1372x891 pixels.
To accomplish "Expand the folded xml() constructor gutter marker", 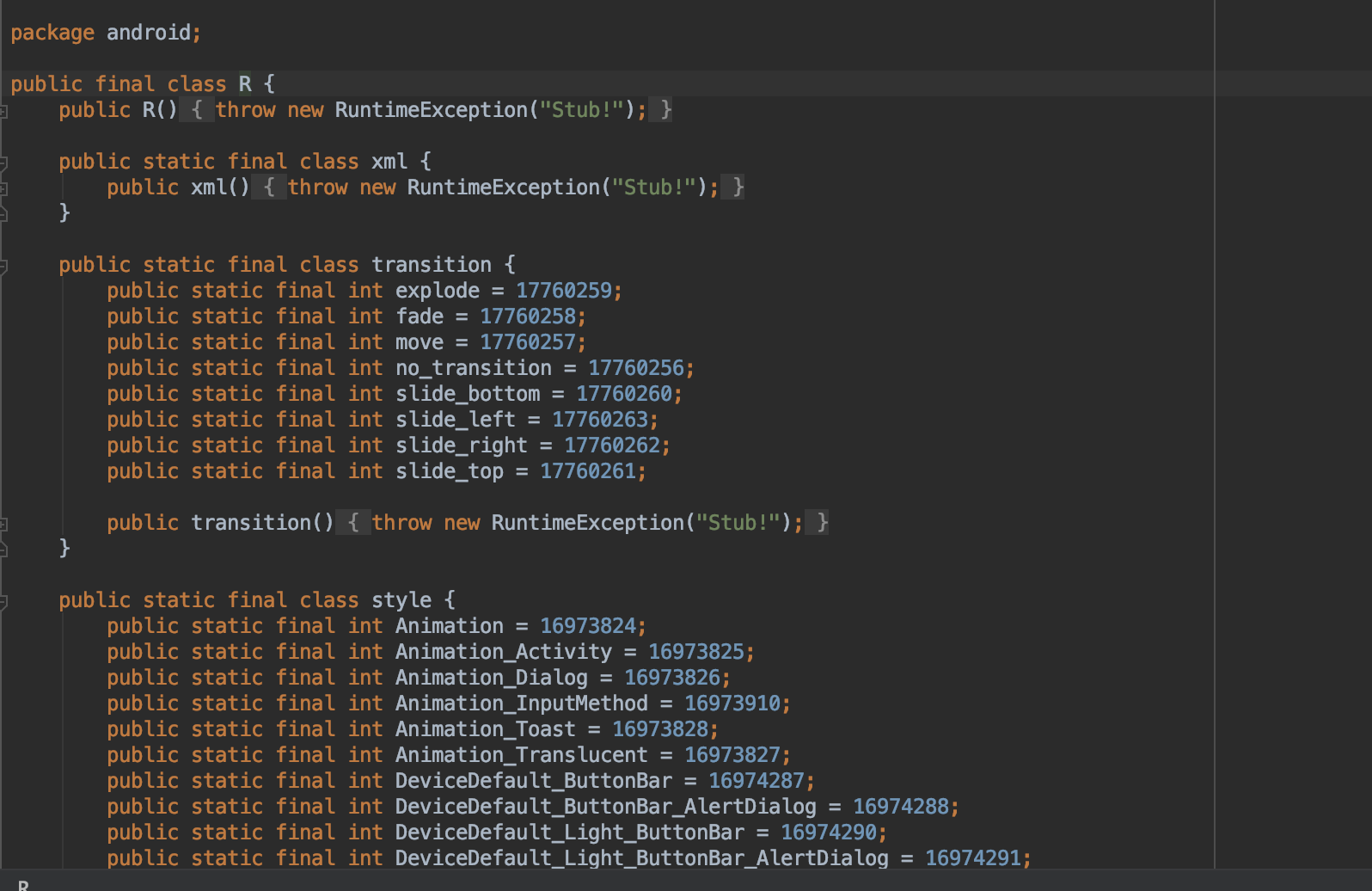I will click(3, 188).
